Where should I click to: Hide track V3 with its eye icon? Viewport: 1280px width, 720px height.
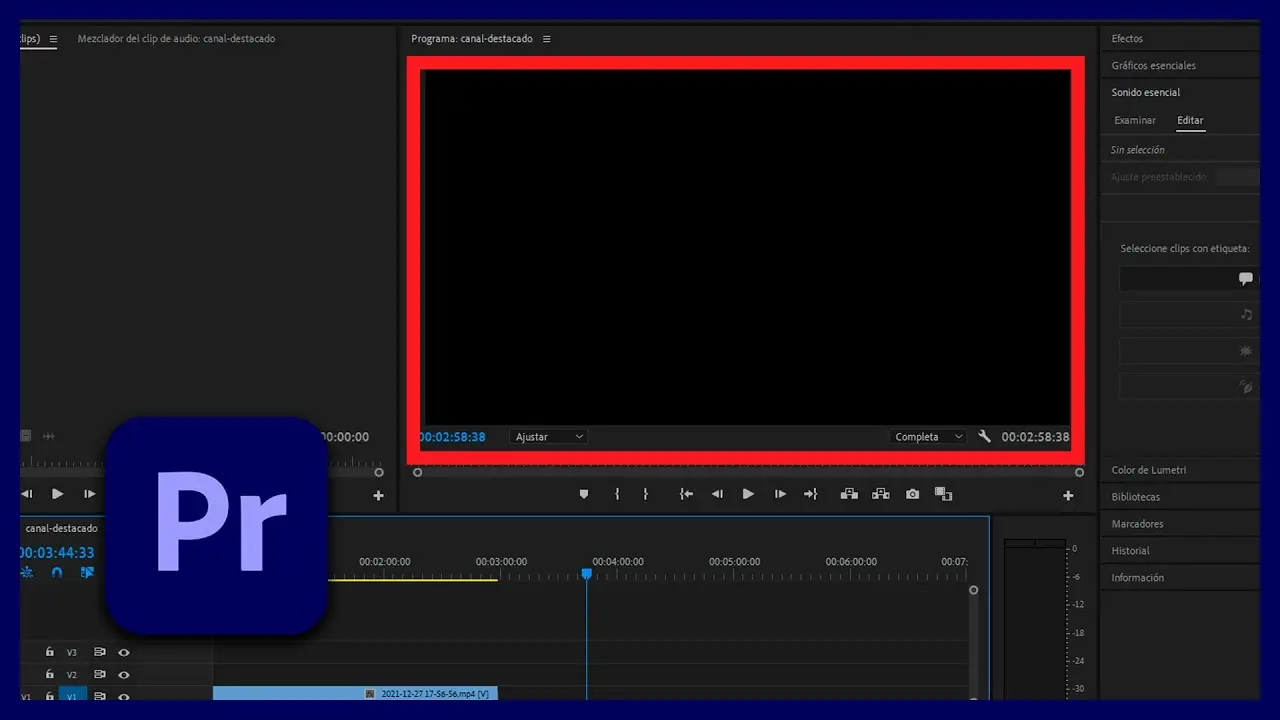point(124,652)
